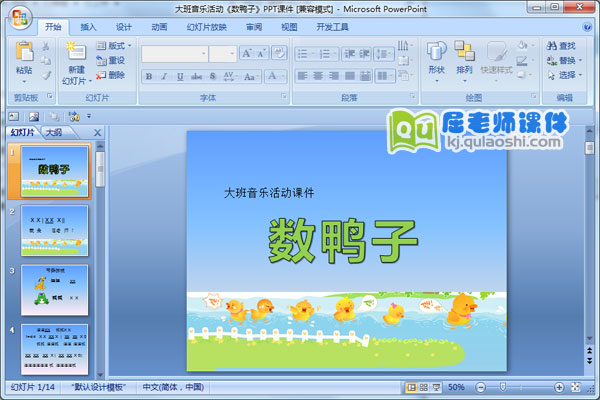Click the Decrease Font Size icon
This screenshot has width=600, height=400.
(261, 54)
